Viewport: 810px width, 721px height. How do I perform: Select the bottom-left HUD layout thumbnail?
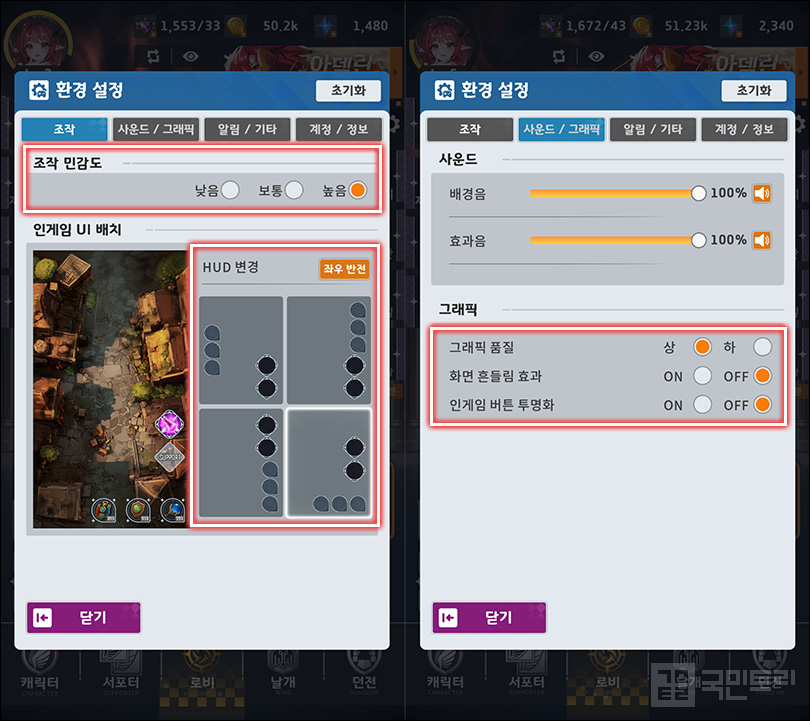241,463
